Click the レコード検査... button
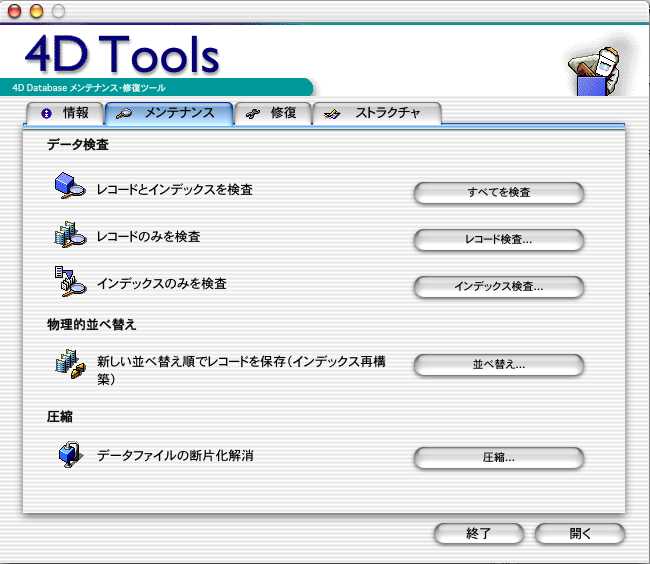Screen dimensions: 650x564 tap(498, 240)
